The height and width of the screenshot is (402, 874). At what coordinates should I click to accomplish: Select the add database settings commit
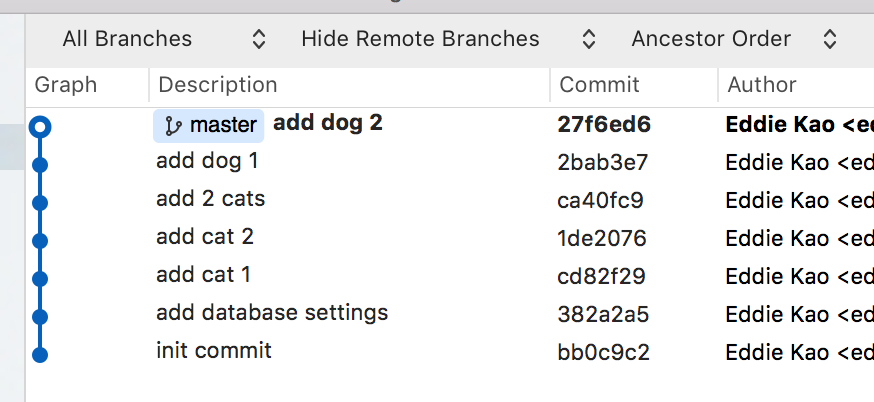272,313
